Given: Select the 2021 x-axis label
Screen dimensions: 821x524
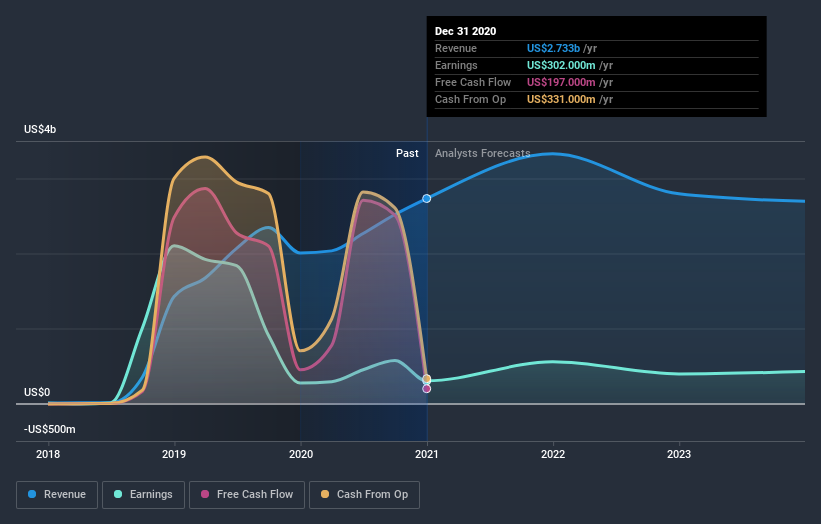Looking at the screenshot, I should [427, 454].
